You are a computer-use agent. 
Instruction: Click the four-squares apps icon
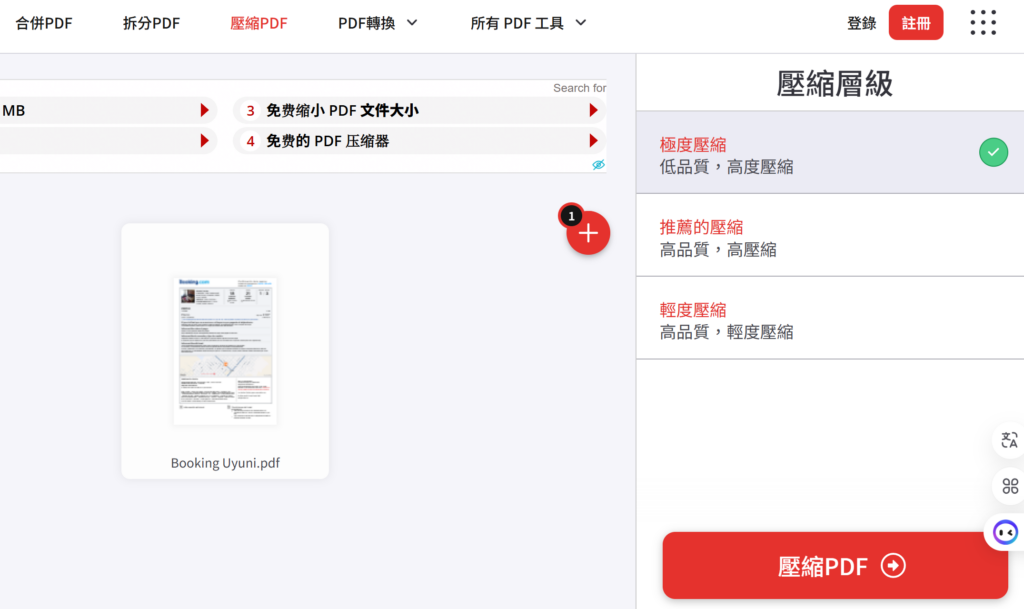tap(1010, 486)
